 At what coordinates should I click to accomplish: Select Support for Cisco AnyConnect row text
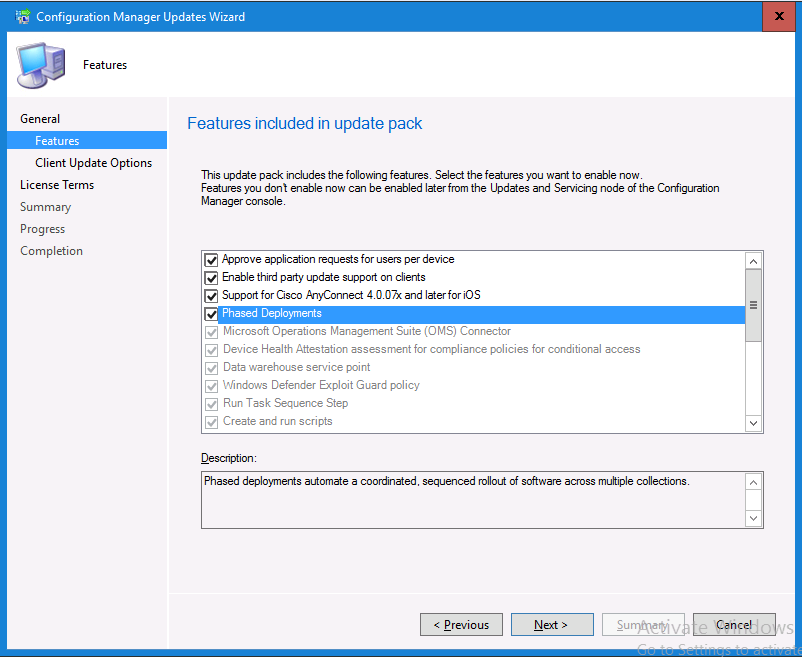click(x=351, y=295)
